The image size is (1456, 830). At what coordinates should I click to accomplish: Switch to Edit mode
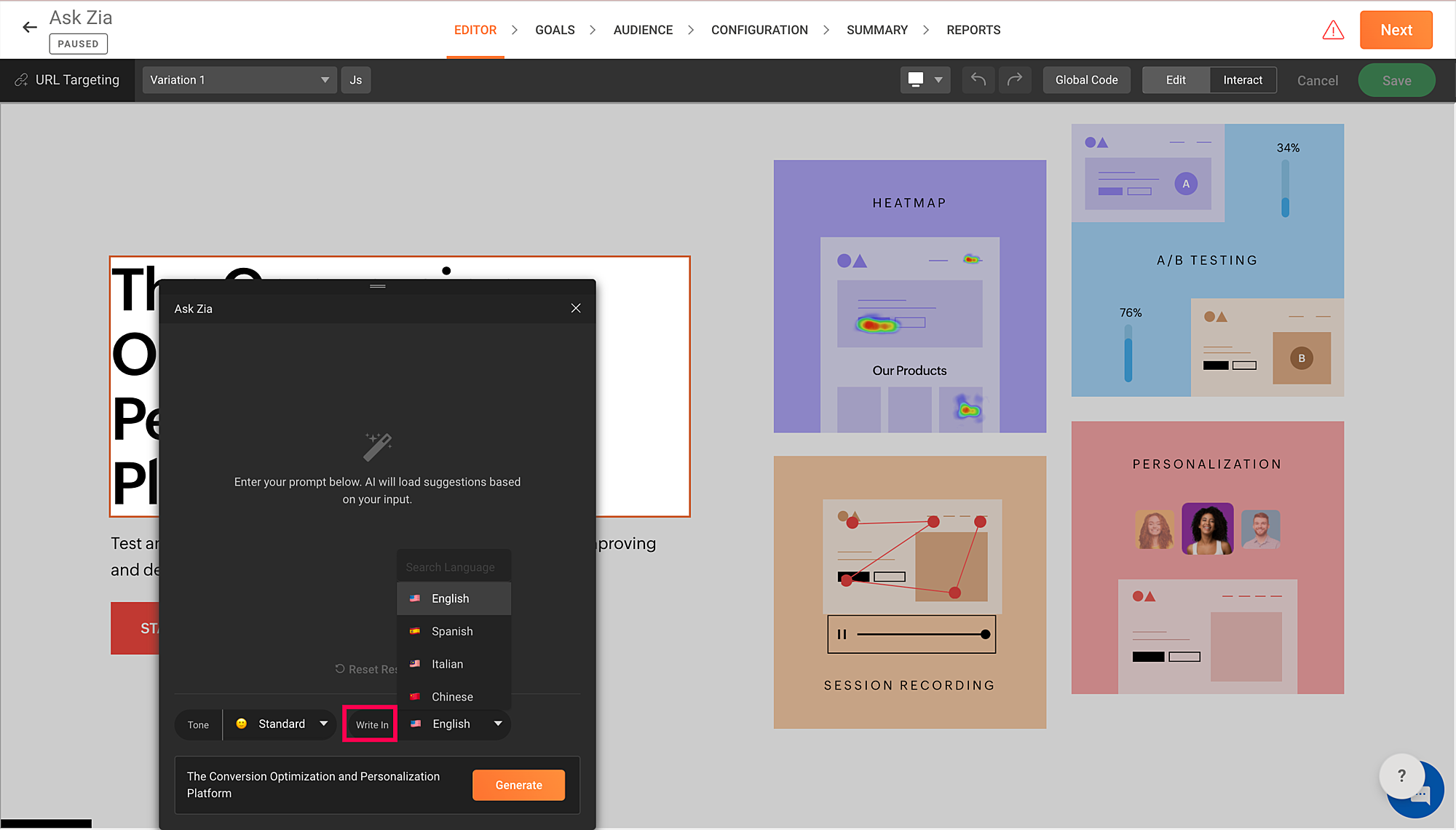coord(1175,80)
